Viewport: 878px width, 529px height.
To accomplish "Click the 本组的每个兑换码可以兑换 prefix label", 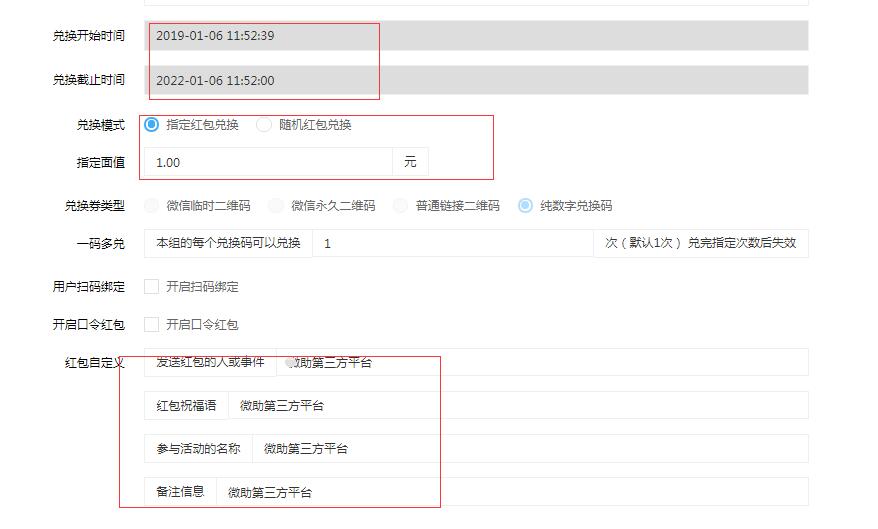I will (x=228, y=244).
